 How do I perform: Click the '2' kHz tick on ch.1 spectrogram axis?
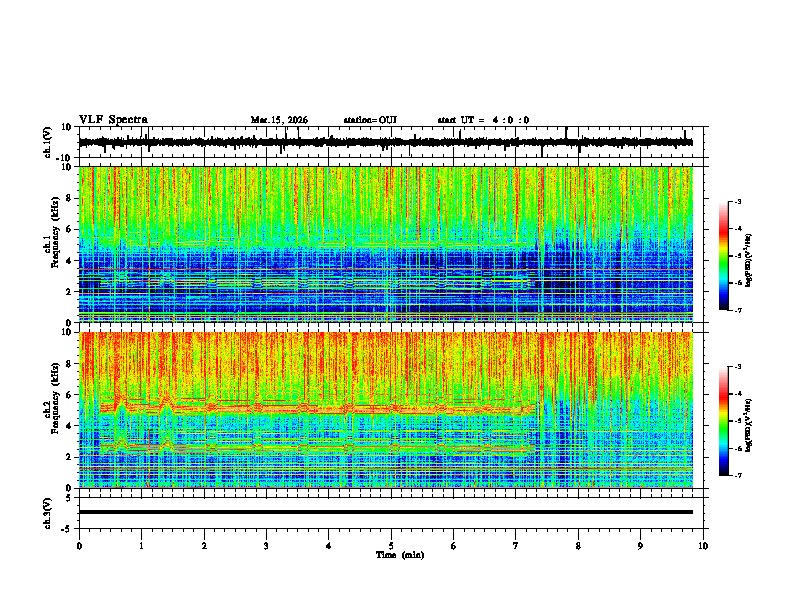(69, 292)
